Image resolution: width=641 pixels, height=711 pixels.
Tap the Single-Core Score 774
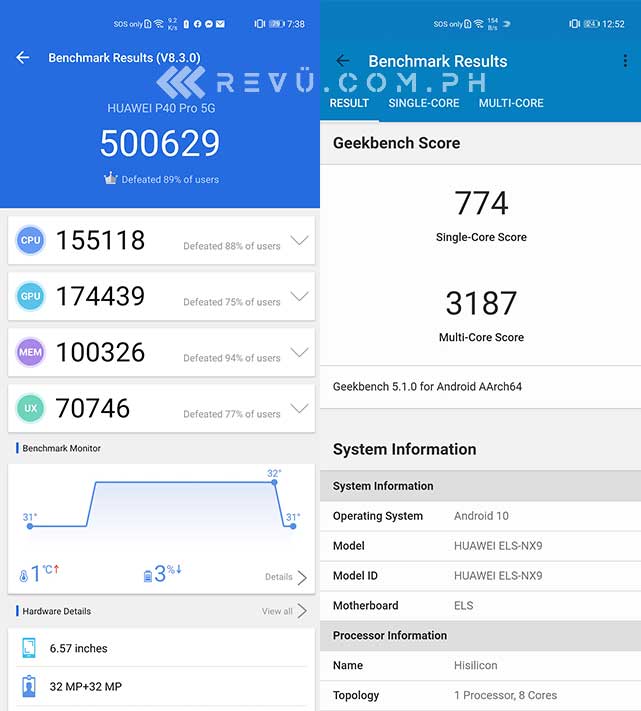(x=481, y=203)
